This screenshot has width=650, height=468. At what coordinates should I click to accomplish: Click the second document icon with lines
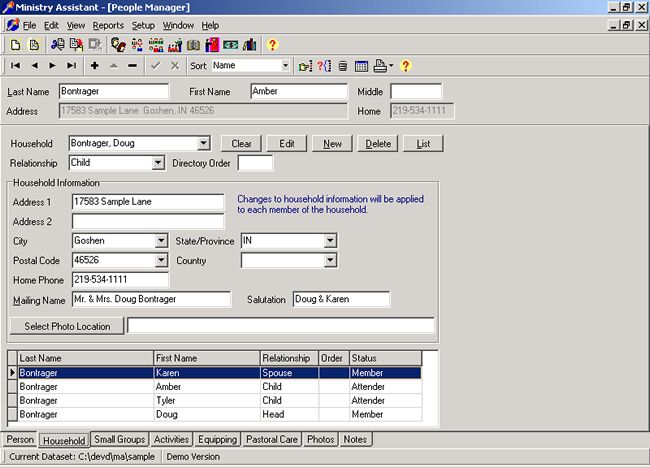click(34, 45)
